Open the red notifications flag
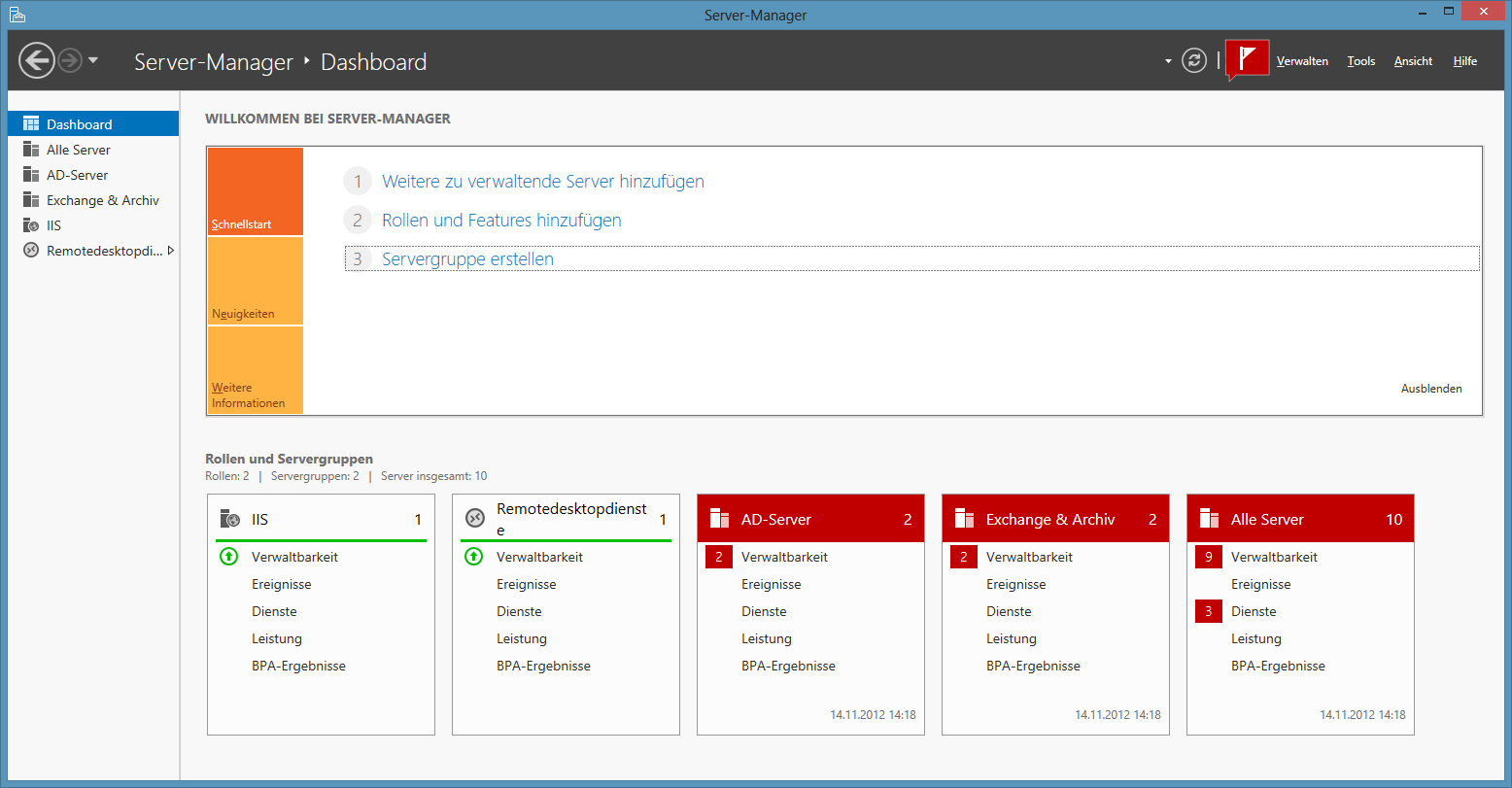Viewport: 1512px width, 788px height. coord(1248,60)
